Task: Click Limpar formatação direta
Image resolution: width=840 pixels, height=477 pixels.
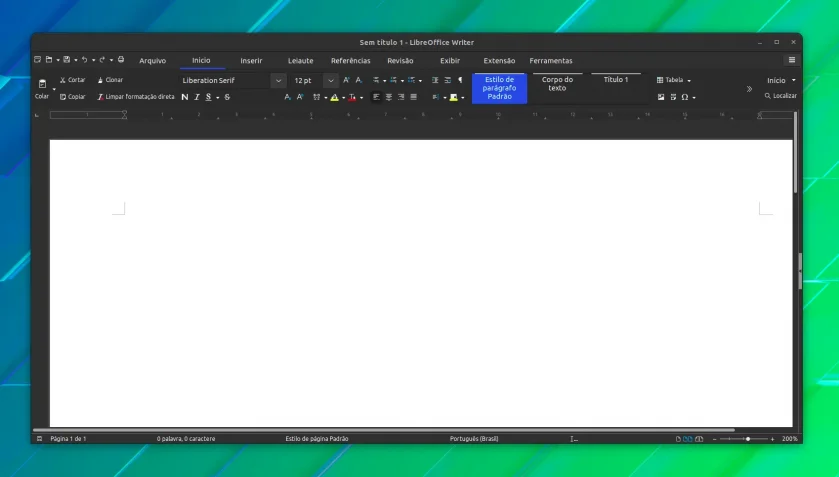Action: tap(136, 97)
